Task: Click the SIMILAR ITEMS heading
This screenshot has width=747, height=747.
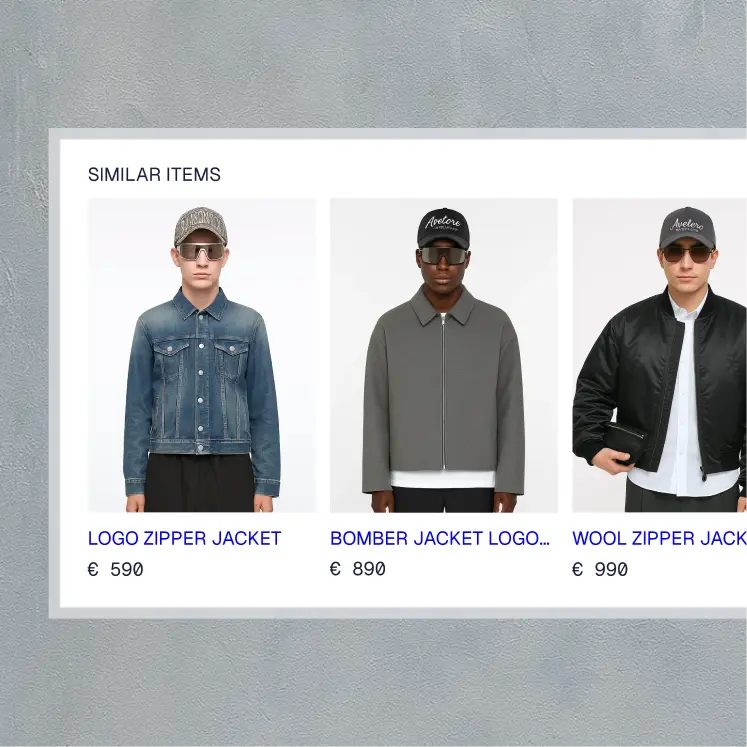Action: [x=154, y=174]
